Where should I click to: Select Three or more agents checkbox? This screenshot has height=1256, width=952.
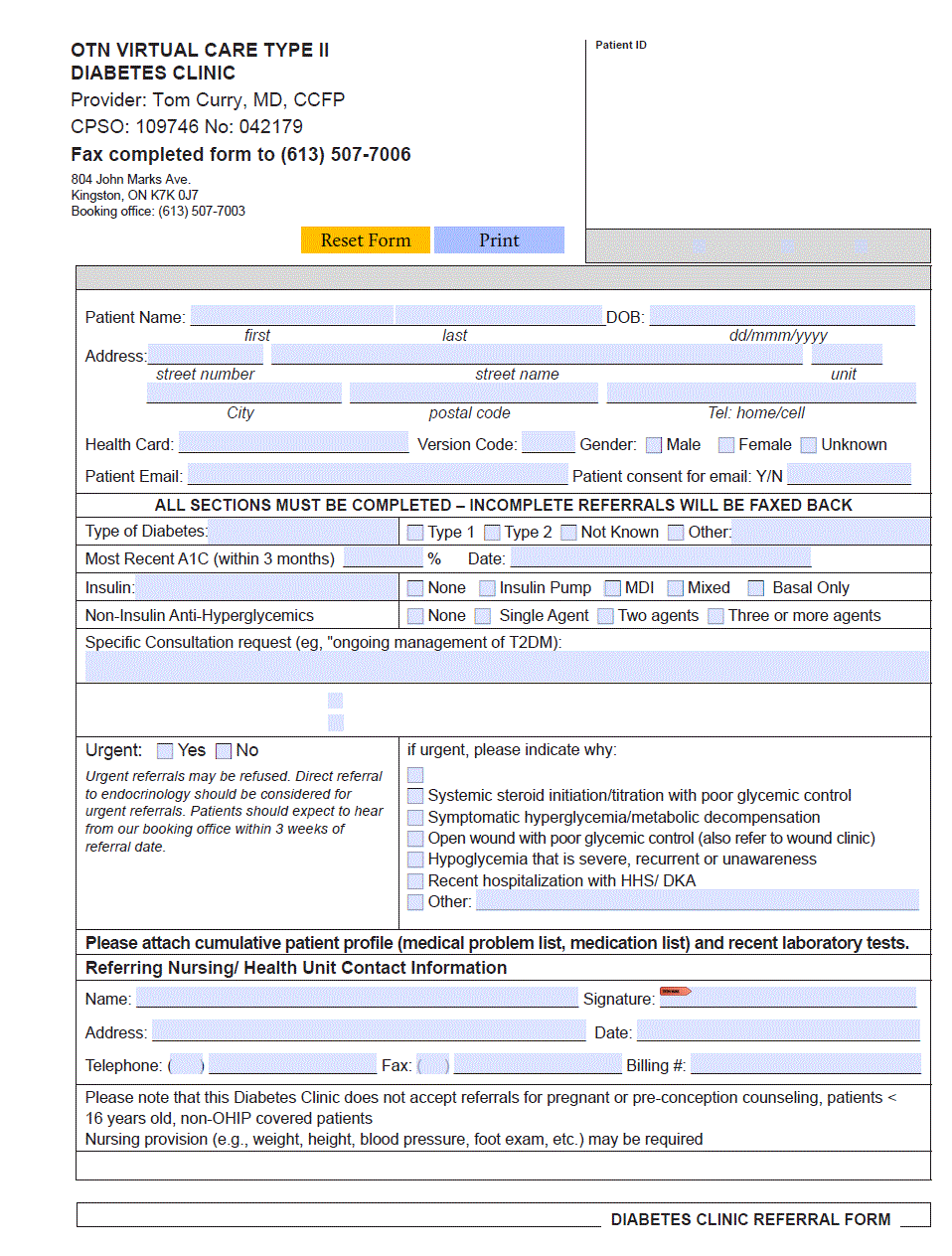(715, 616)
